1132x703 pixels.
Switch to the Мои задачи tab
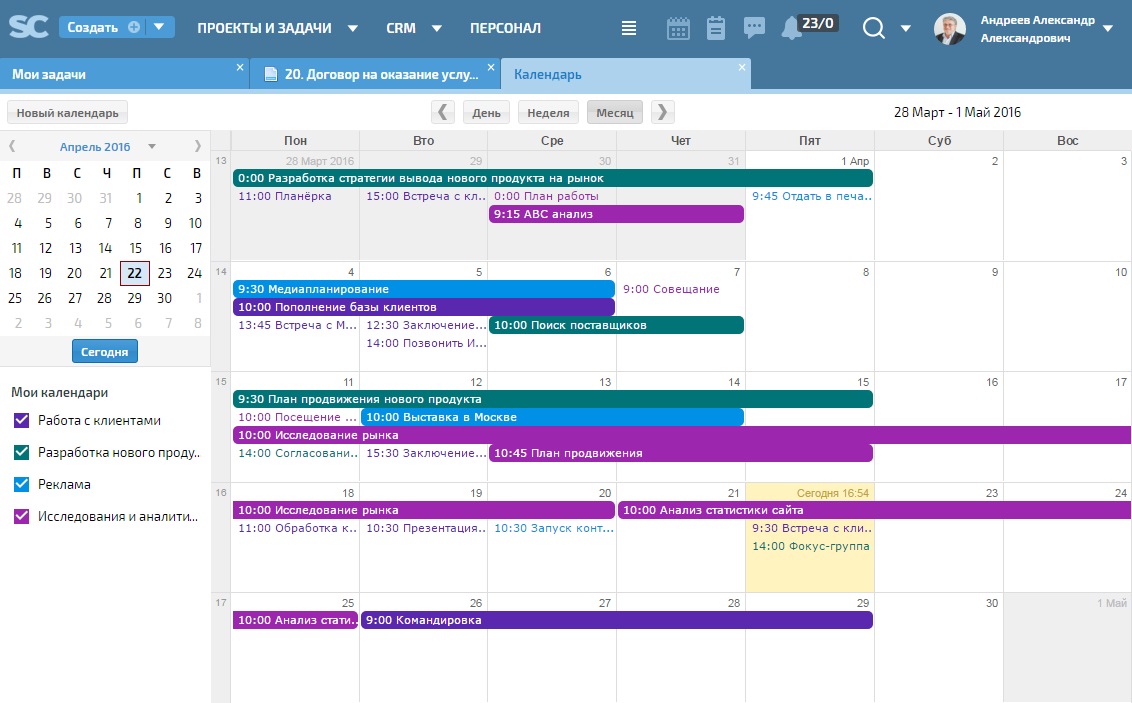[49, 74]
